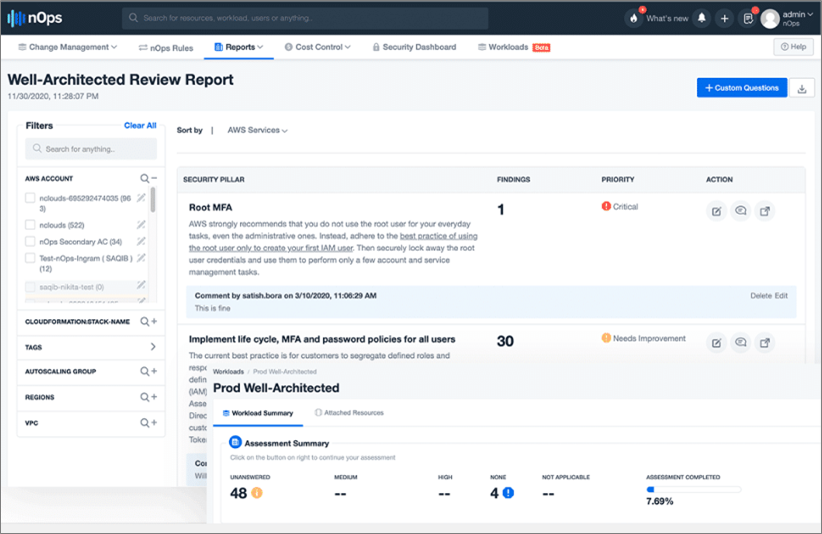This screenshot has height=534, width=822.
Task: Search Regions filter
Action: tap(144, 397)
